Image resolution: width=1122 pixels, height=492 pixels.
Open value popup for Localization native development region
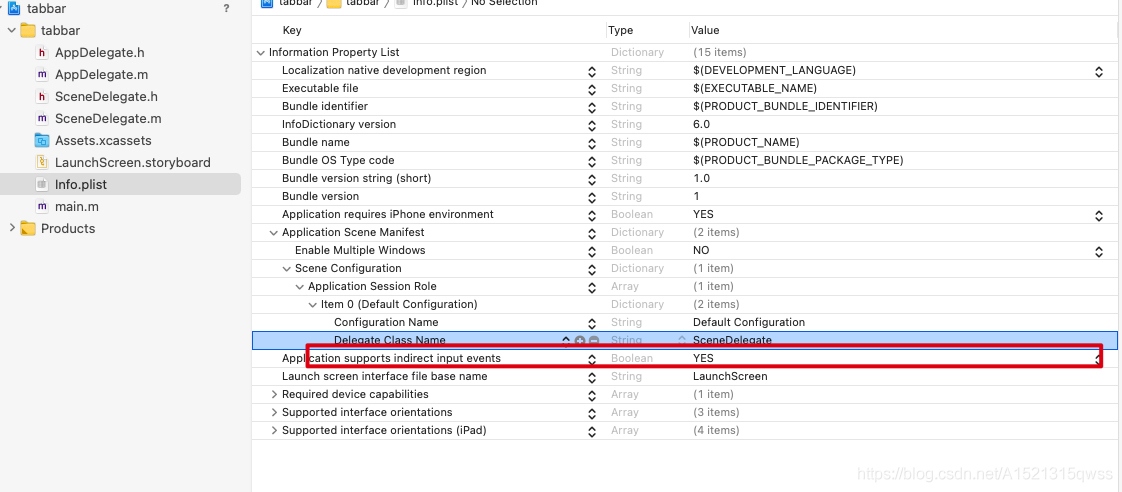point(1098,72)
